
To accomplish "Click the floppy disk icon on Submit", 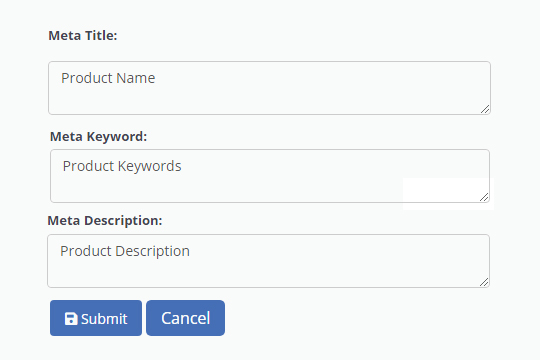I will 71,319.
